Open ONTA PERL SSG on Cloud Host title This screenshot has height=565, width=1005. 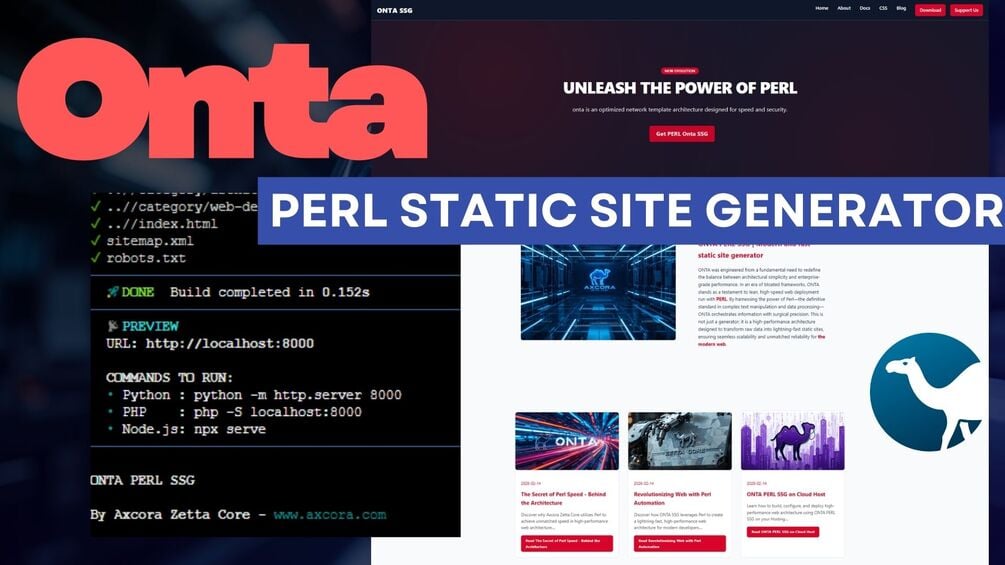tap(786, 494)
